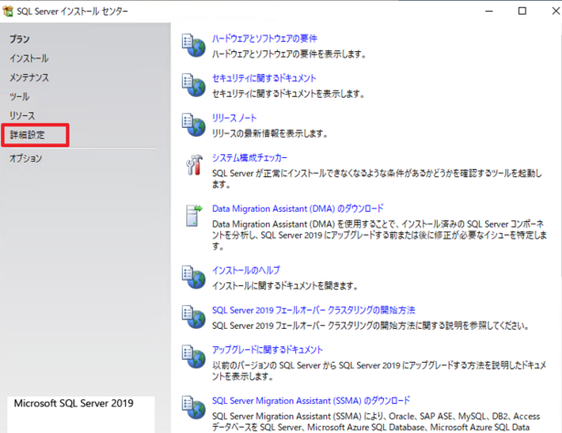
Task: Open the セキュリティに関するドキュメント link
Action: point(264,78)
